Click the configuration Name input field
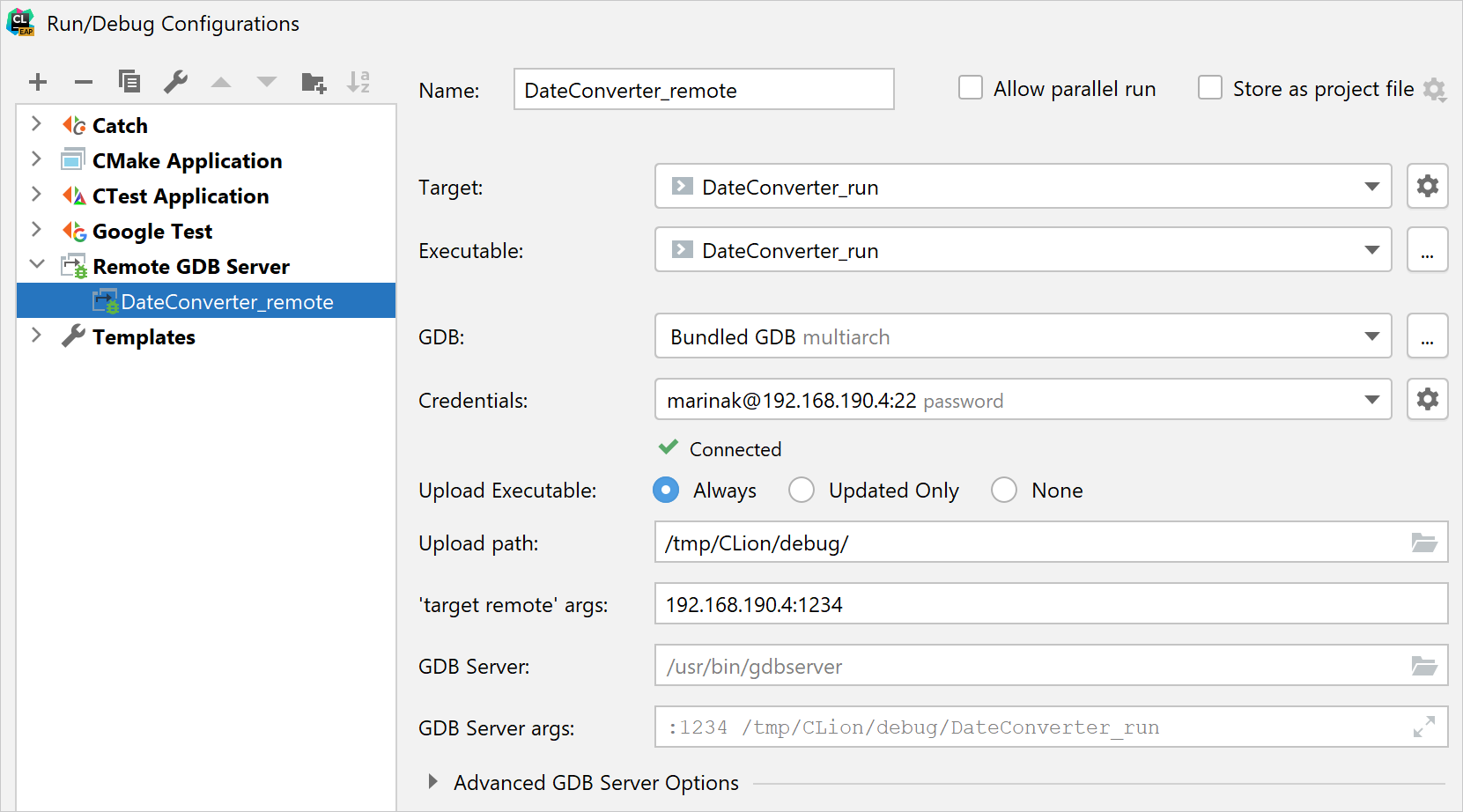The height and width of the screenshot is (812, 1463). click(x=703, y=89)
